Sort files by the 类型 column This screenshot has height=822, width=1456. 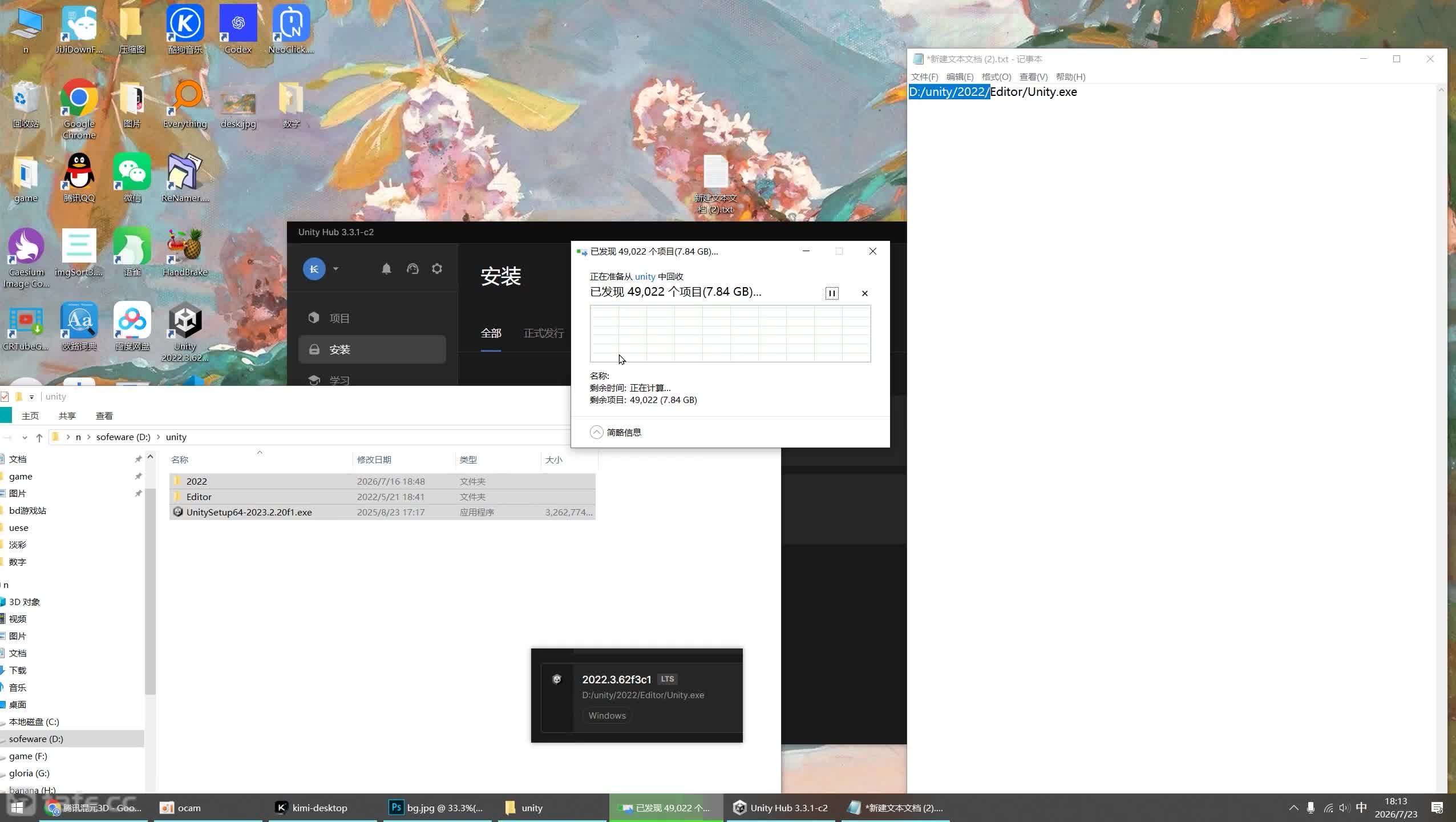(x=498, y=460)
